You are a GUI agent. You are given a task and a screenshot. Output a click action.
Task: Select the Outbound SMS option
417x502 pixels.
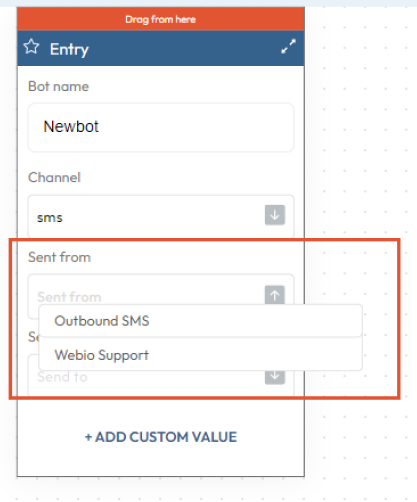[201, 321]
